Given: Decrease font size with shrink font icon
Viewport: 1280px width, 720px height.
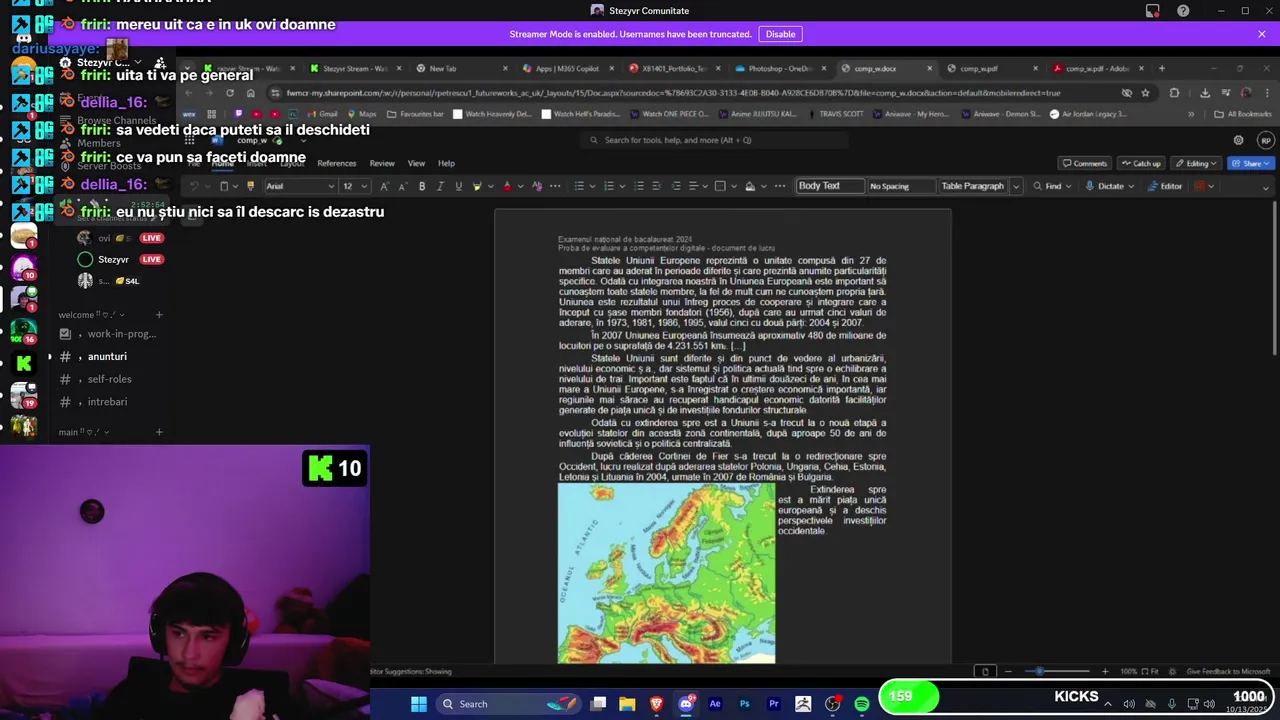Looking at the screenshot, I should (x=401, y=186).
